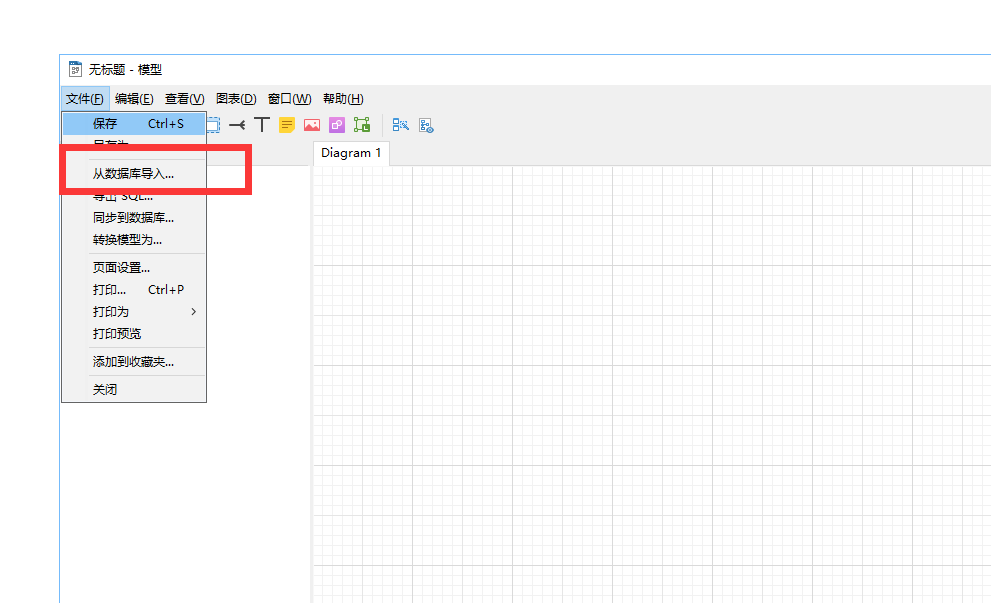Viewport: 991px width, 603px height.
Task: Open the 帮助(H) menu
Action: pyautogui.click(x=343, y=99)
